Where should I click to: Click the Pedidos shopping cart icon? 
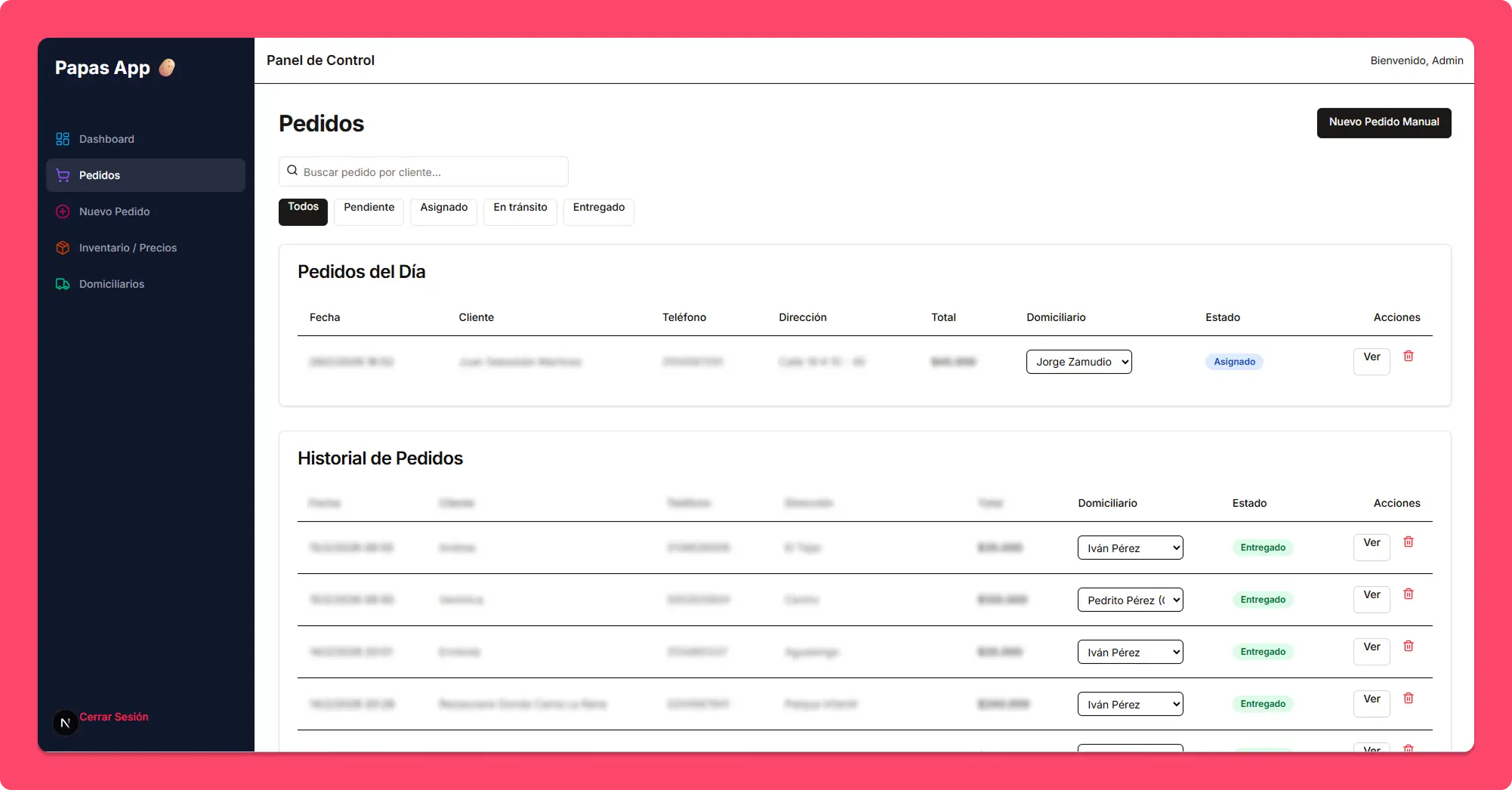(x=62, y=174)
